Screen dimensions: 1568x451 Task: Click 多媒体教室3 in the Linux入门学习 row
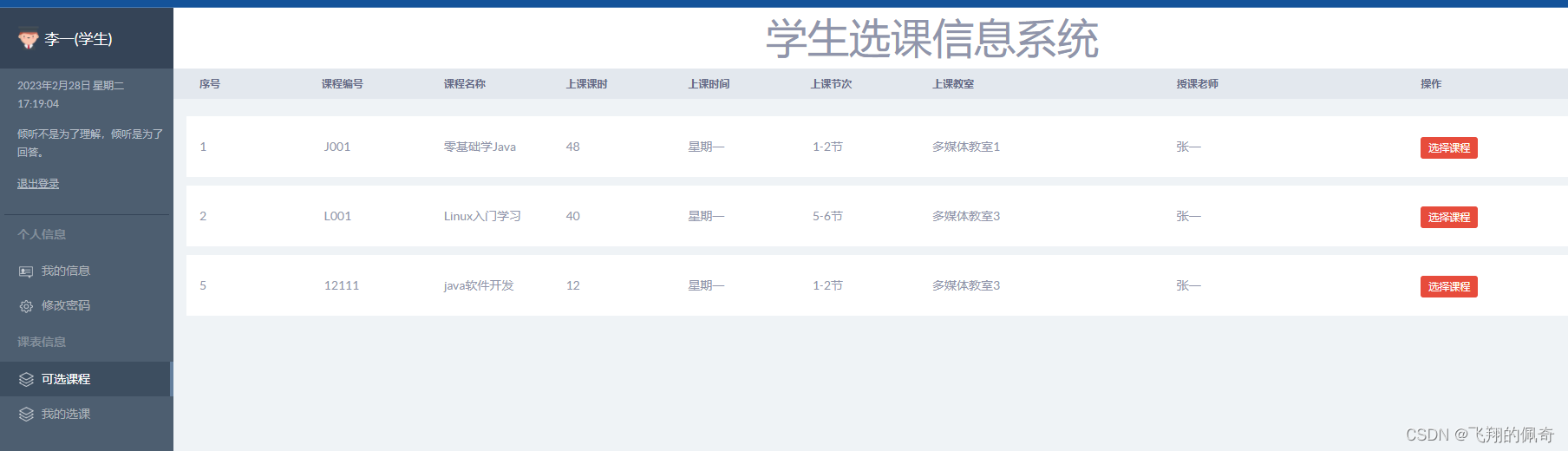[x=966, y=216]
